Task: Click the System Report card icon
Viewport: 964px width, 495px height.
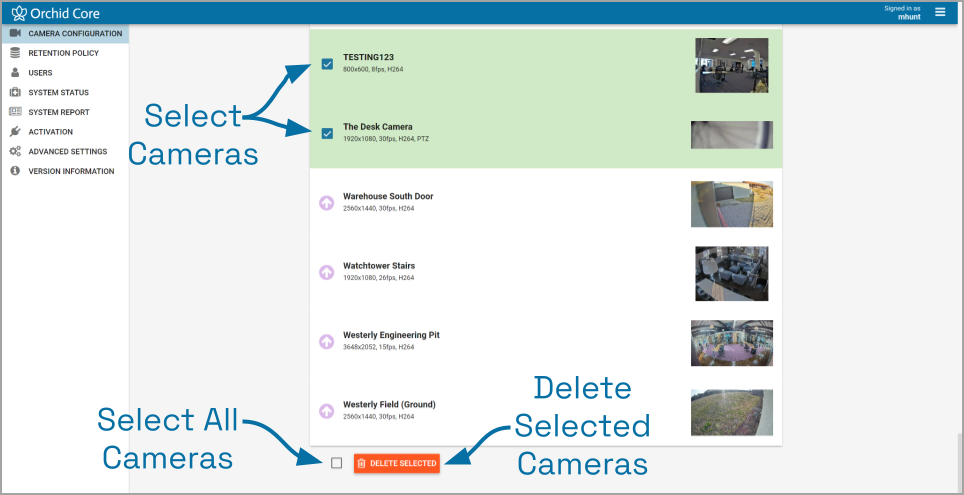Action: click(x=15, y=112)
